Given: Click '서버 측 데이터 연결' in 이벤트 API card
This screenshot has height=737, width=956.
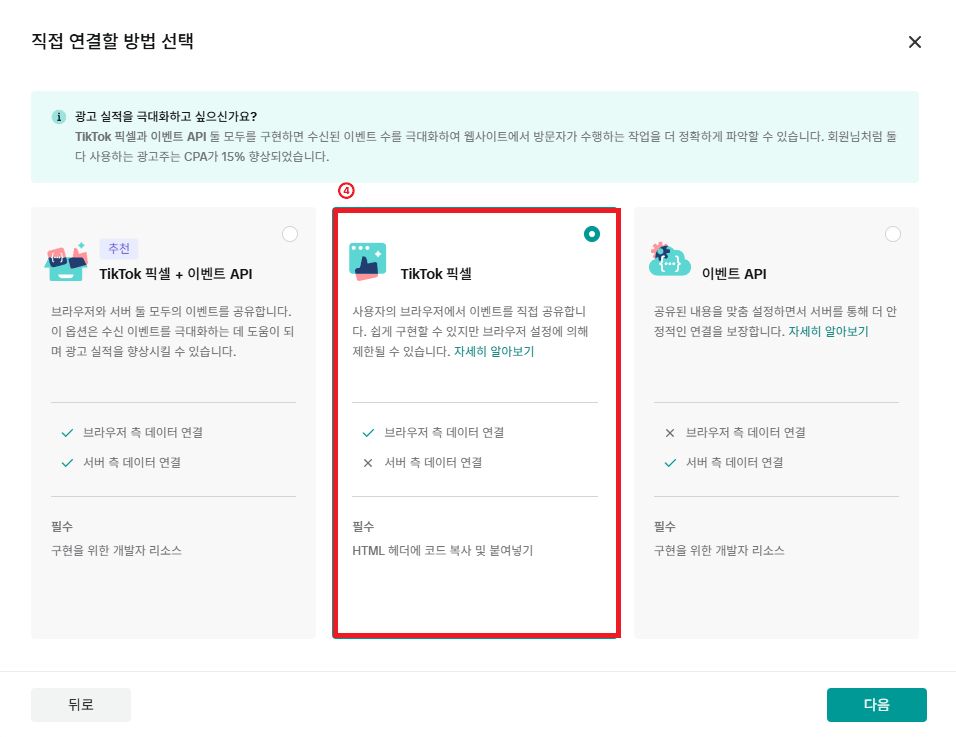Looking at the screenshot, I should tap(735, 463).
